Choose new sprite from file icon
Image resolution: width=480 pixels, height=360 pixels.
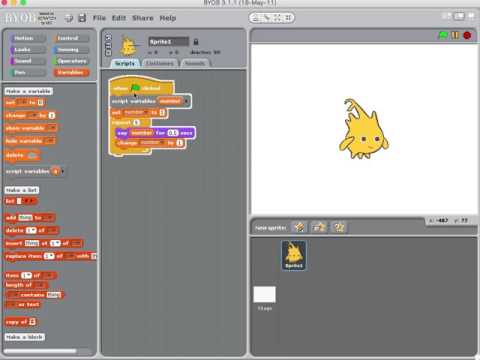[319, 227]
